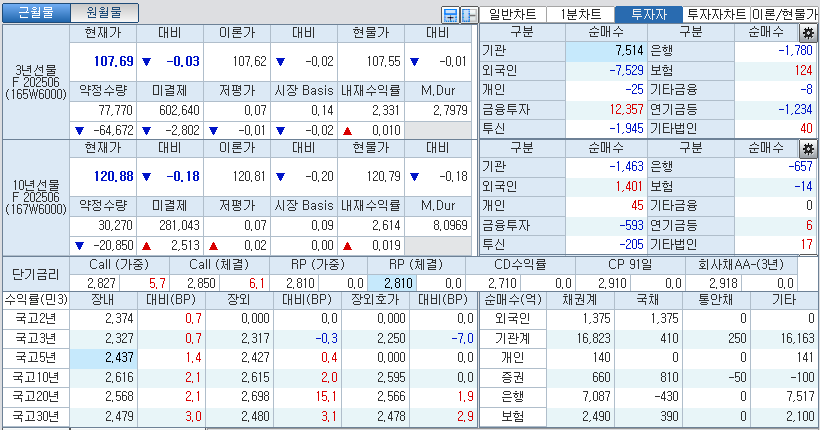This screenshot has width=820, height=430.
Task: Select theoretical price 107.62
Action: pos(249,61)
